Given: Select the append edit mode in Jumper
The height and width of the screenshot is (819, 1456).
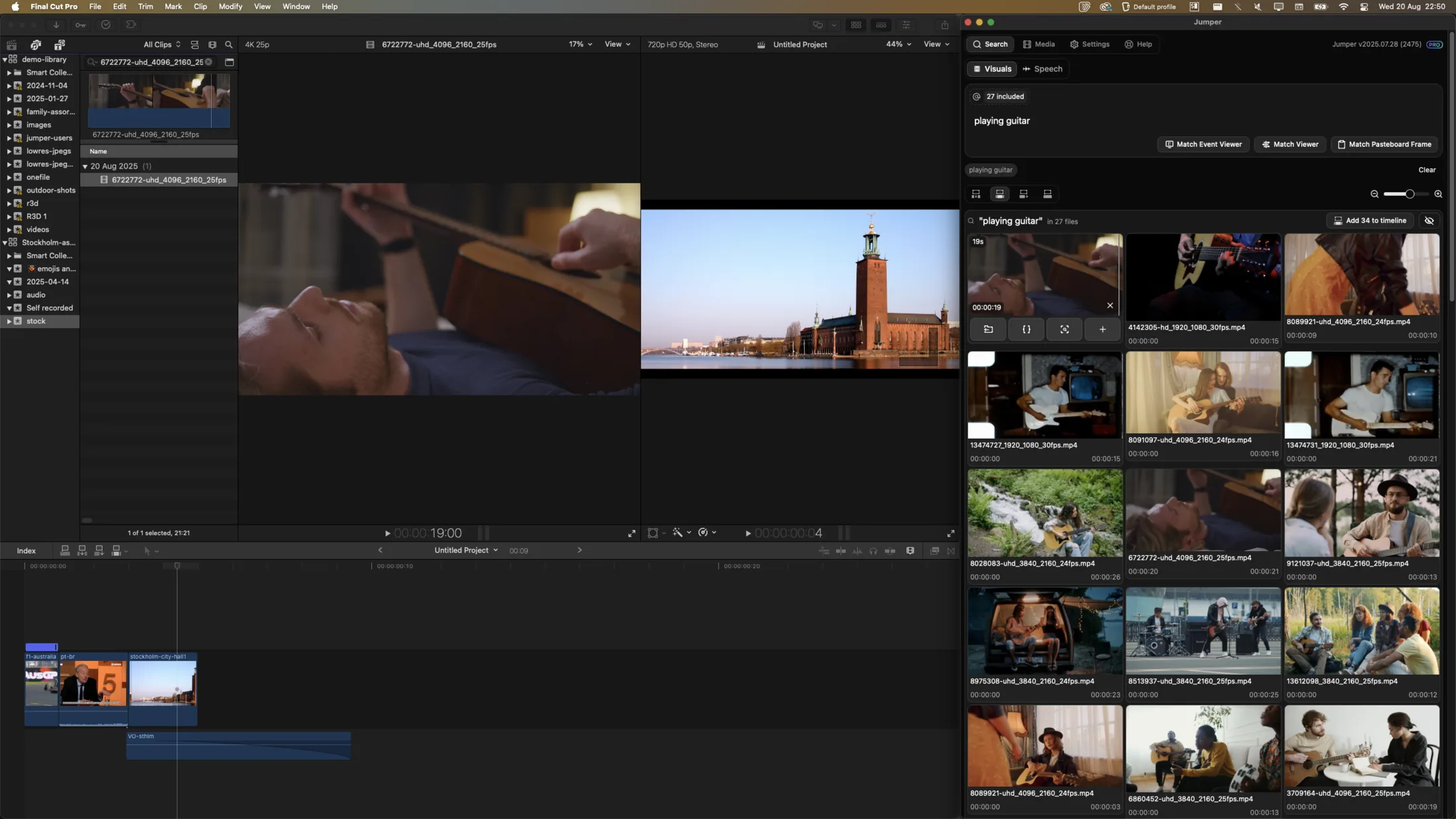Looking at the screenshot, I should [x=1024, y=194].
